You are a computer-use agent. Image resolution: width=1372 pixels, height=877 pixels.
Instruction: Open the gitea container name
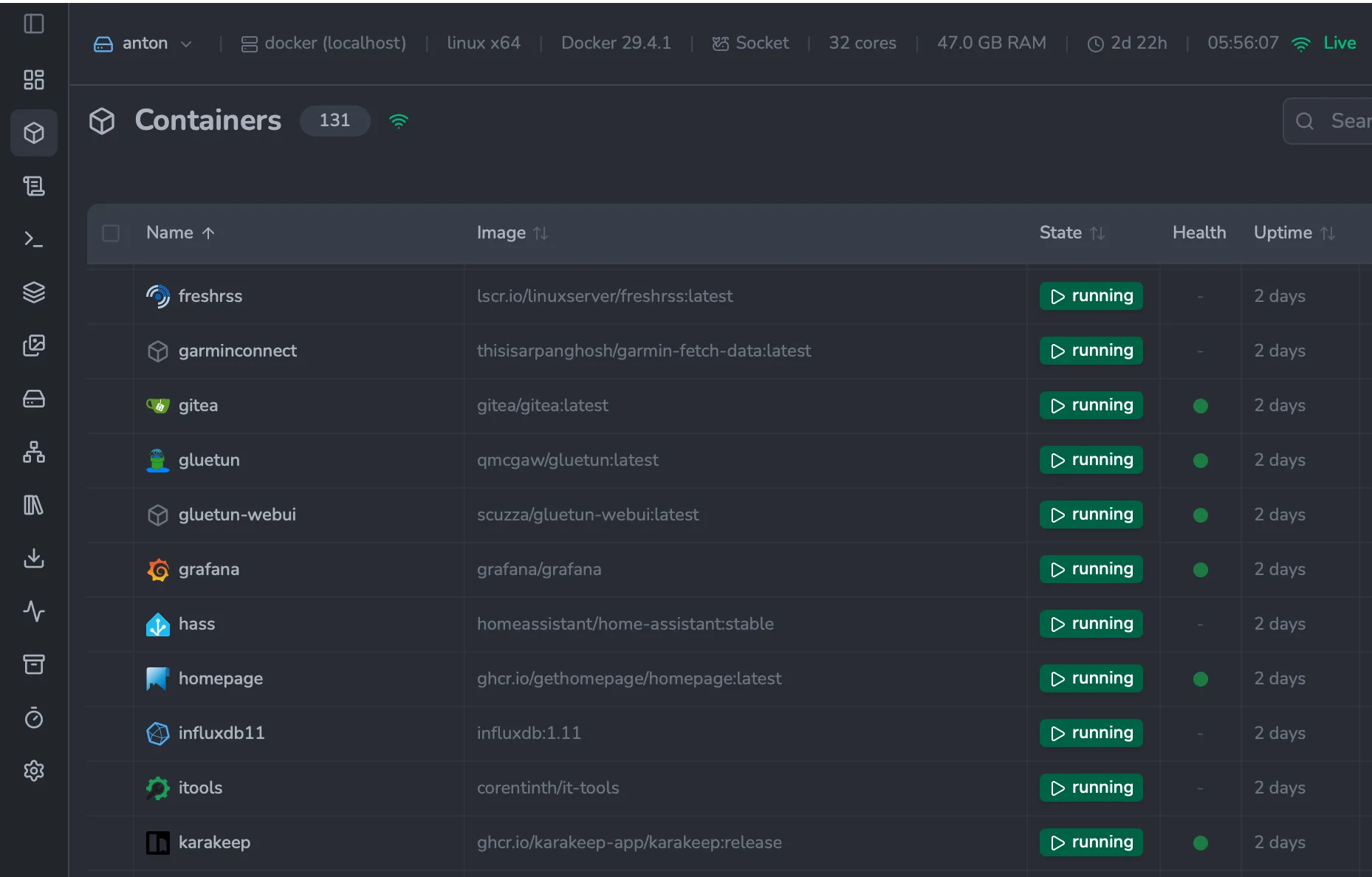[x=198, y=405]
